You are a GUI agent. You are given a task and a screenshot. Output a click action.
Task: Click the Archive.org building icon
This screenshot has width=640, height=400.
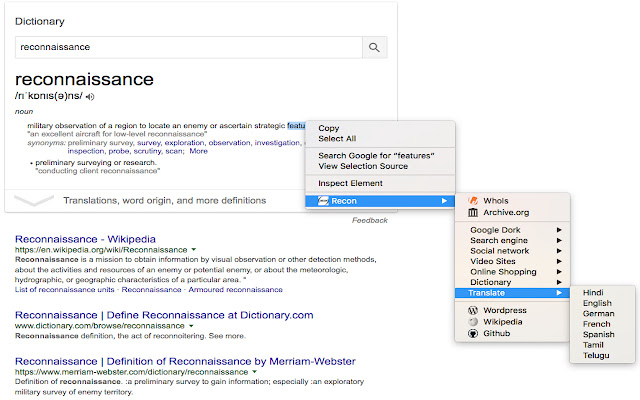(473, 212)
